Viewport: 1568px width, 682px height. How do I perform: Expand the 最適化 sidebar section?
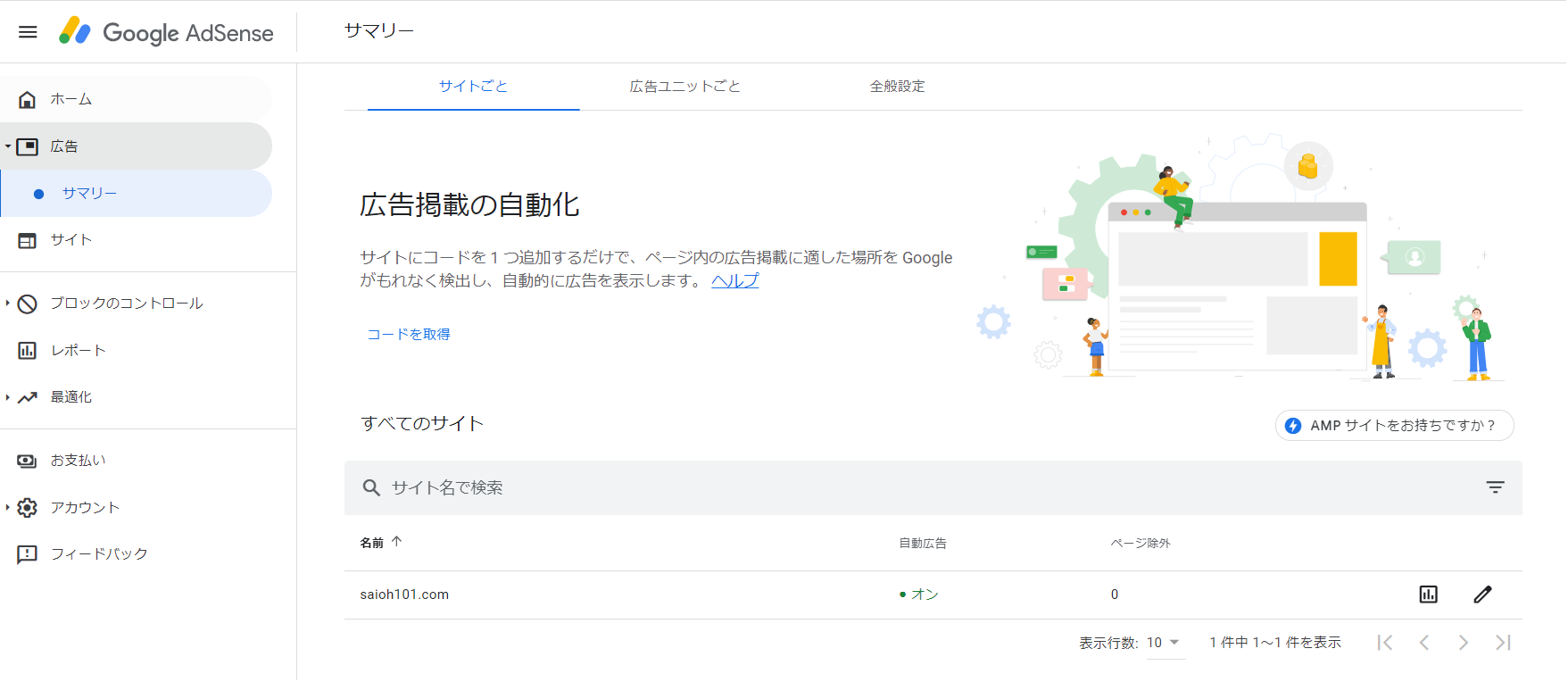8,397
